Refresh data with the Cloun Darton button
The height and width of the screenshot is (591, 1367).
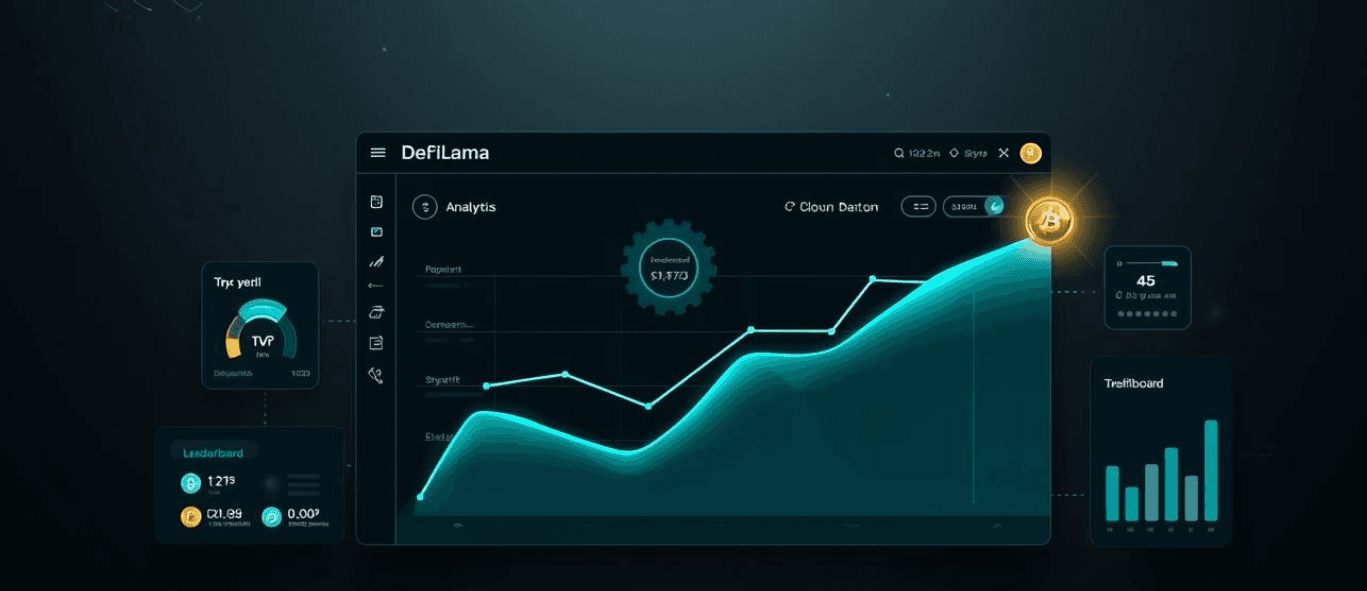click(830, 207)
